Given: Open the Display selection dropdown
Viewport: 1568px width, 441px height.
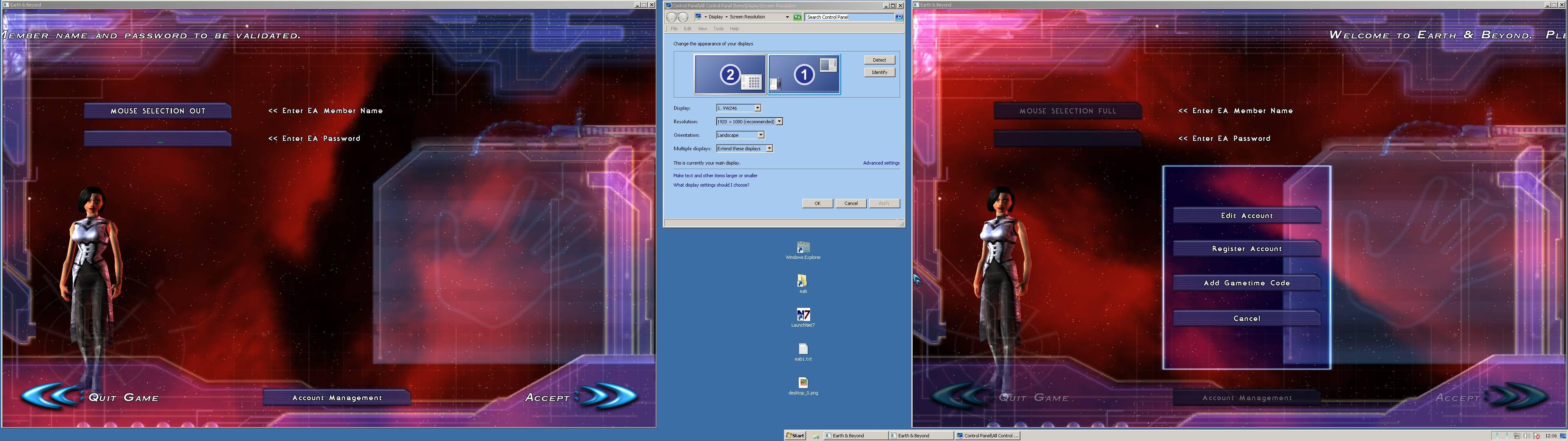Looking at the screenshot, I should 738,108.
